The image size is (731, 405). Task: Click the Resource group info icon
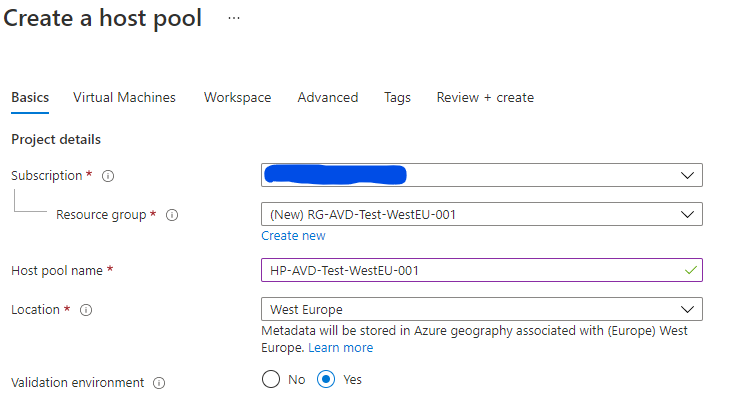point(172,215)
